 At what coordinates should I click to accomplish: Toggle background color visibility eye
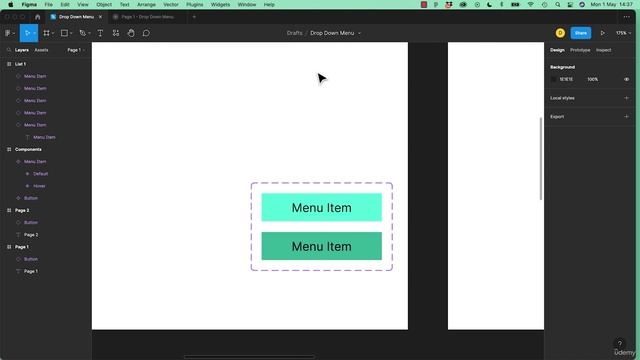click(627, 79)
